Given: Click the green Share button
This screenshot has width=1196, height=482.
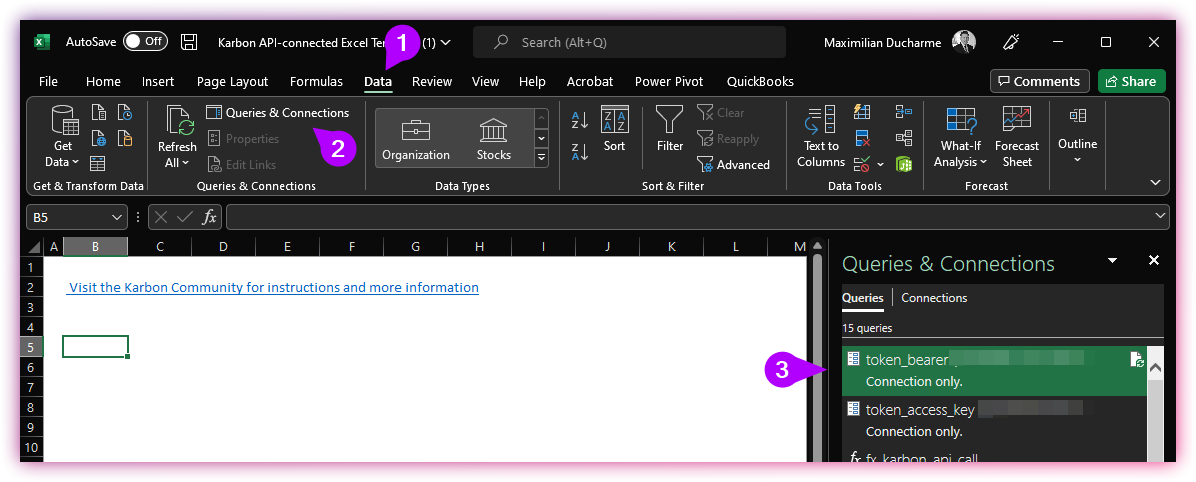Looking at the screenshot, I should (x=1132, y=82).
